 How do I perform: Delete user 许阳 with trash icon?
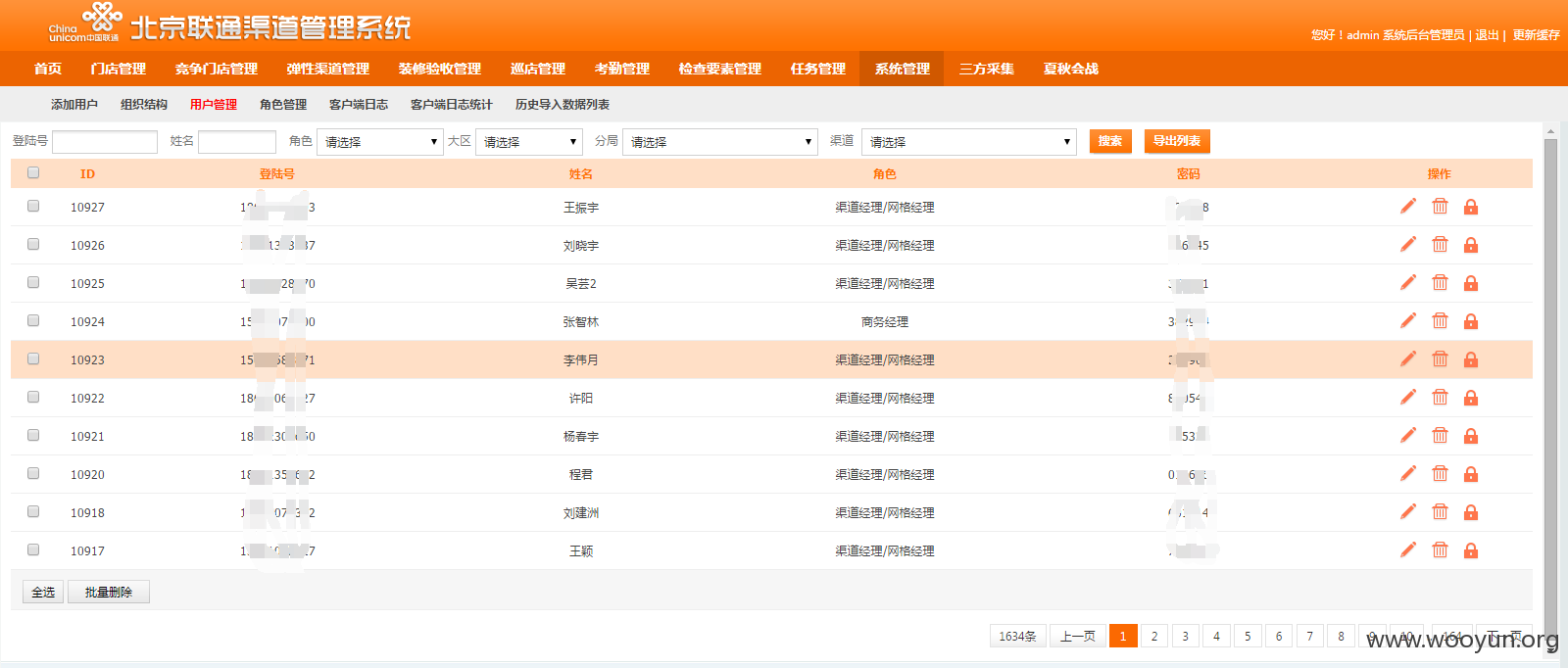coord(1440,397)
